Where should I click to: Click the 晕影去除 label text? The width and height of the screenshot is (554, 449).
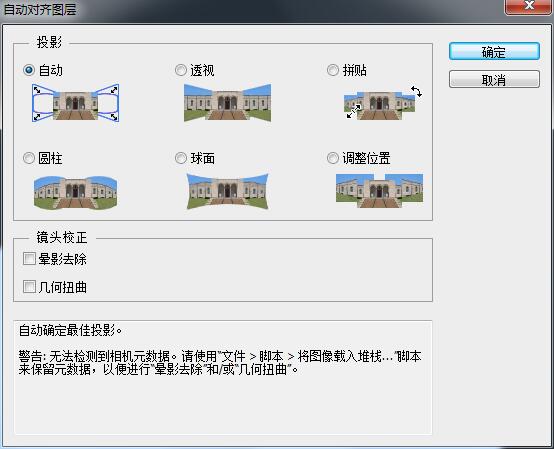[63, 259]
